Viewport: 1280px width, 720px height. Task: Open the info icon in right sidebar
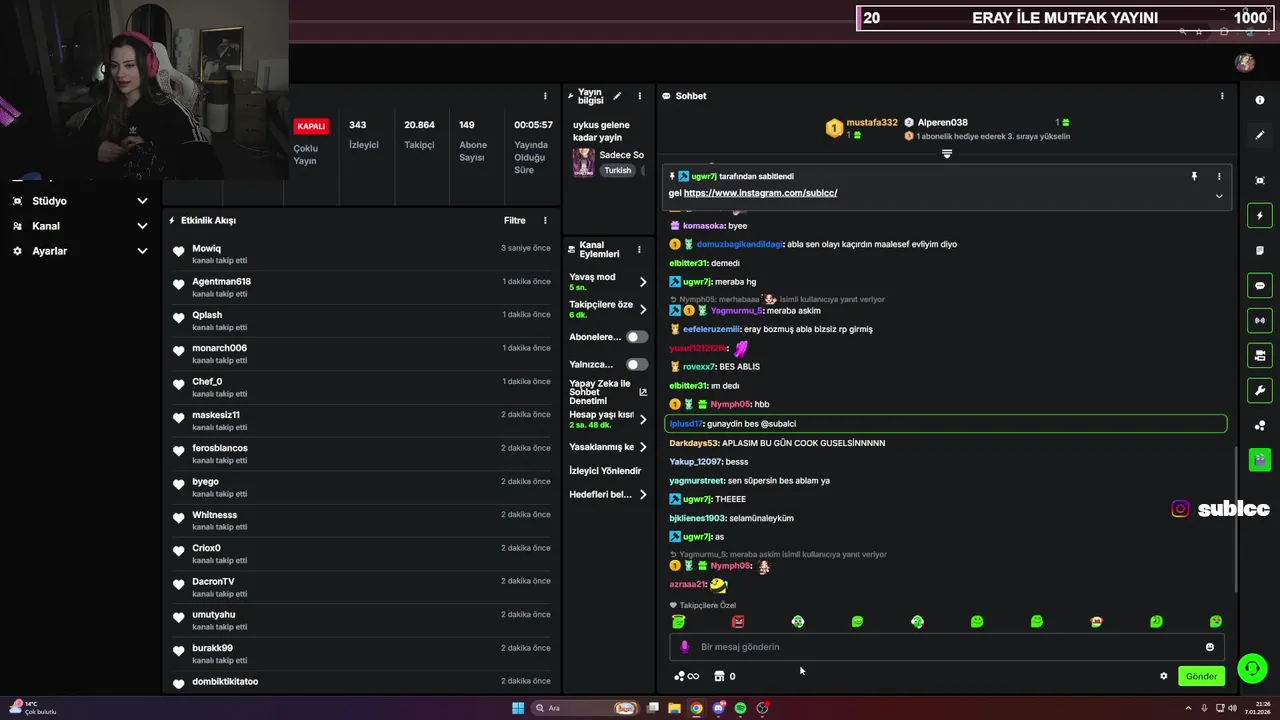click(1260, 100)
